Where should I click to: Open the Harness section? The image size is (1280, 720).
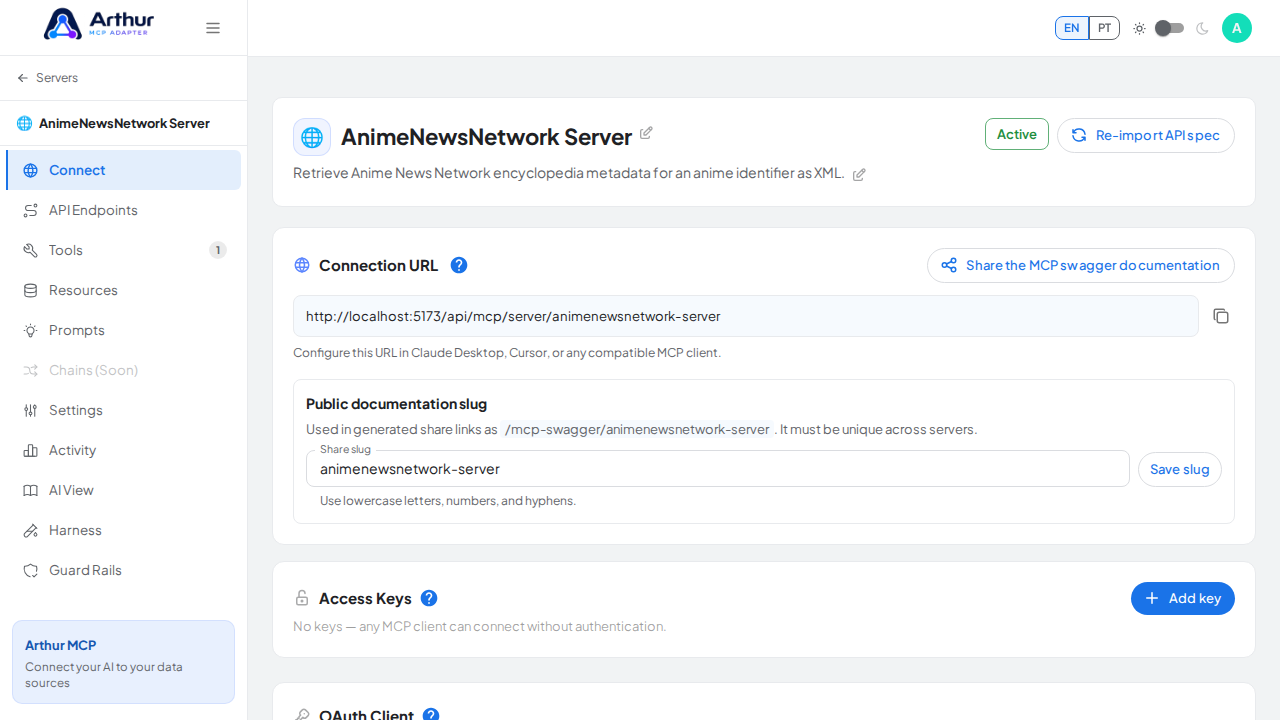(124, 530)
